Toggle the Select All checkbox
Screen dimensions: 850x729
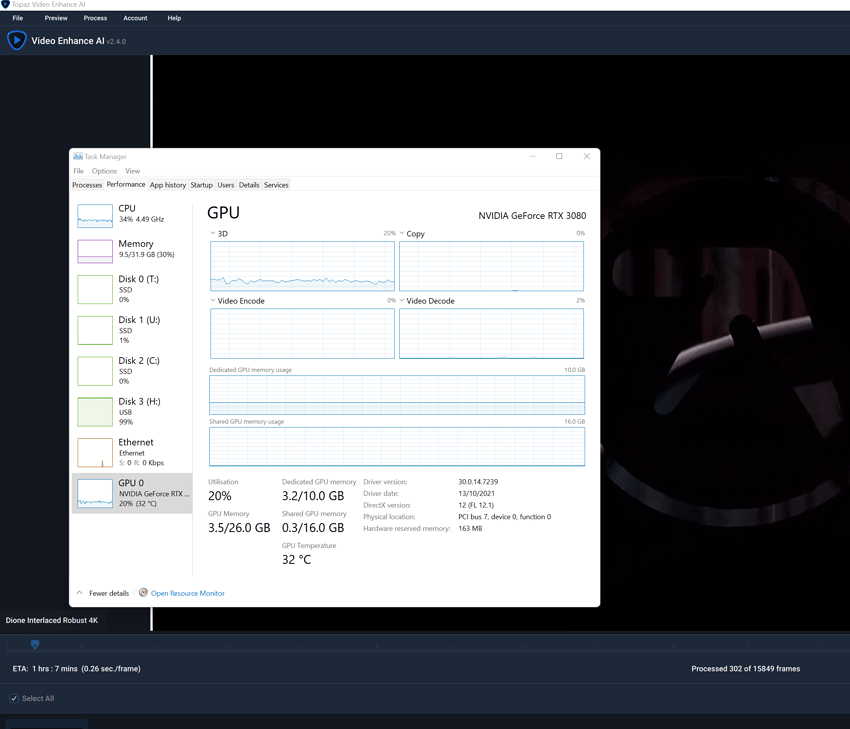click(x=14, y=698)
